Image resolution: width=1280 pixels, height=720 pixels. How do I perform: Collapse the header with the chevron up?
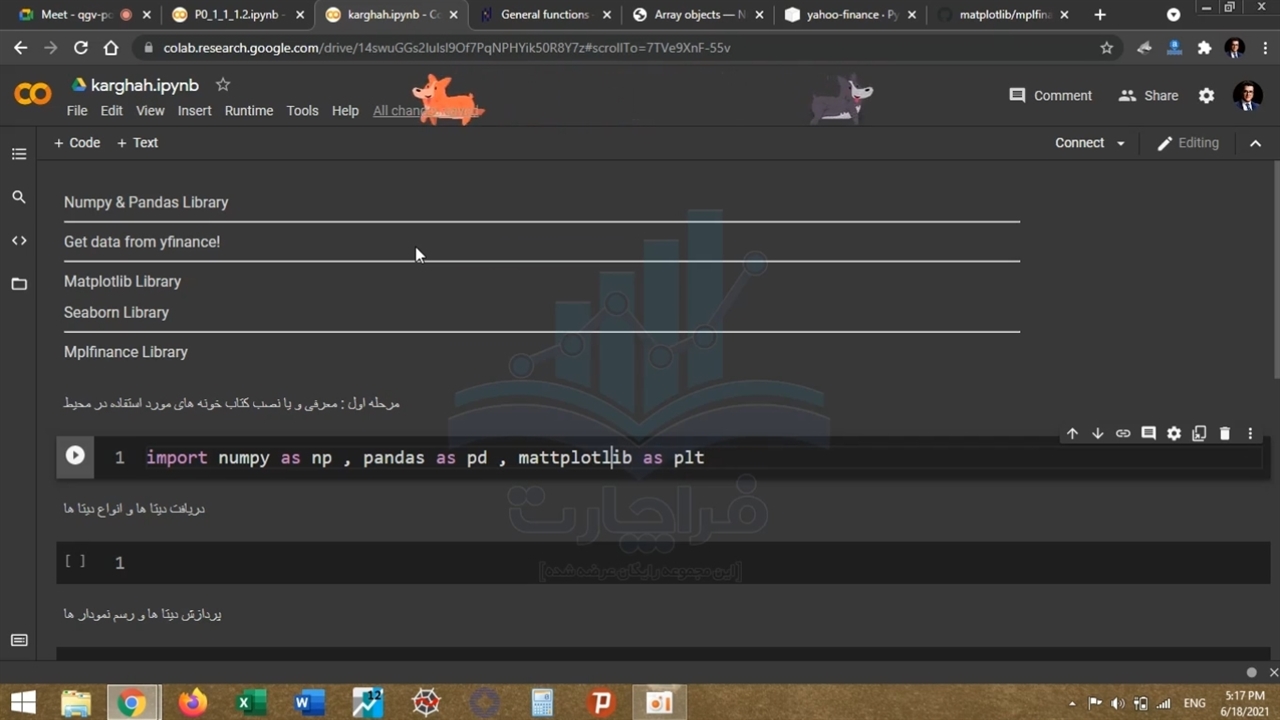tap(1255, 143)
